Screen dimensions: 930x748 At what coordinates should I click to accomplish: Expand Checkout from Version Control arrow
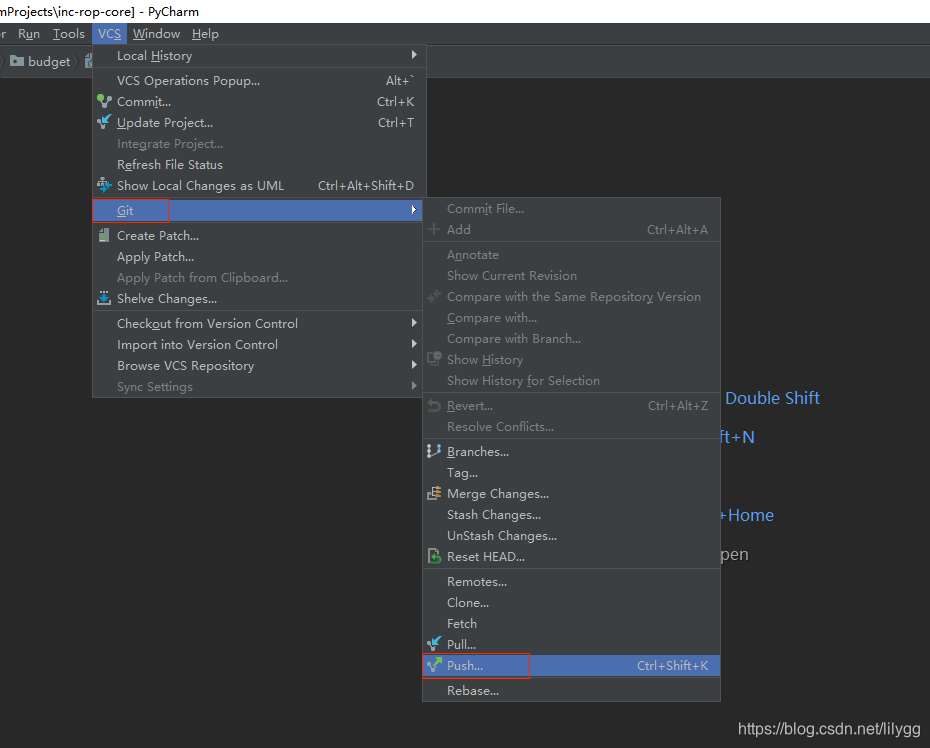(x=414, y=323)
